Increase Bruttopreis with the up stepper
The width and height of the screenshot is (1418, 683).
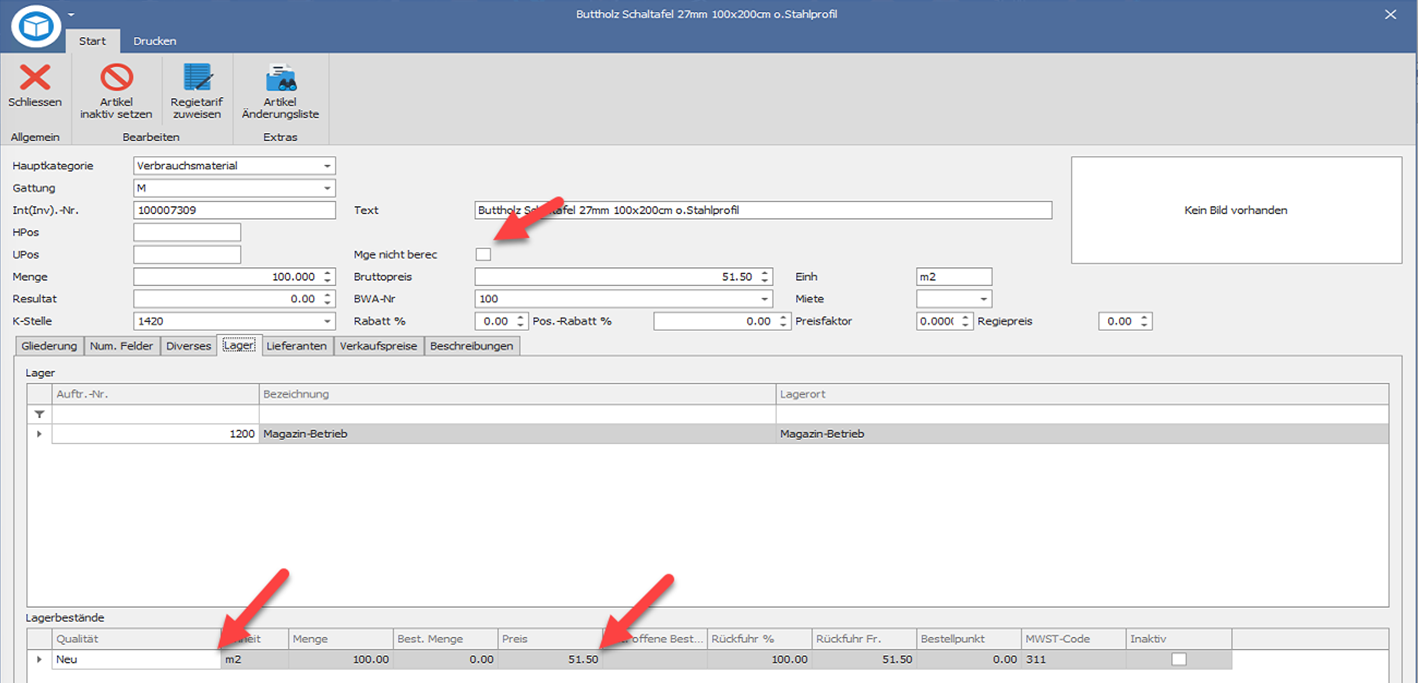point(765,273)
